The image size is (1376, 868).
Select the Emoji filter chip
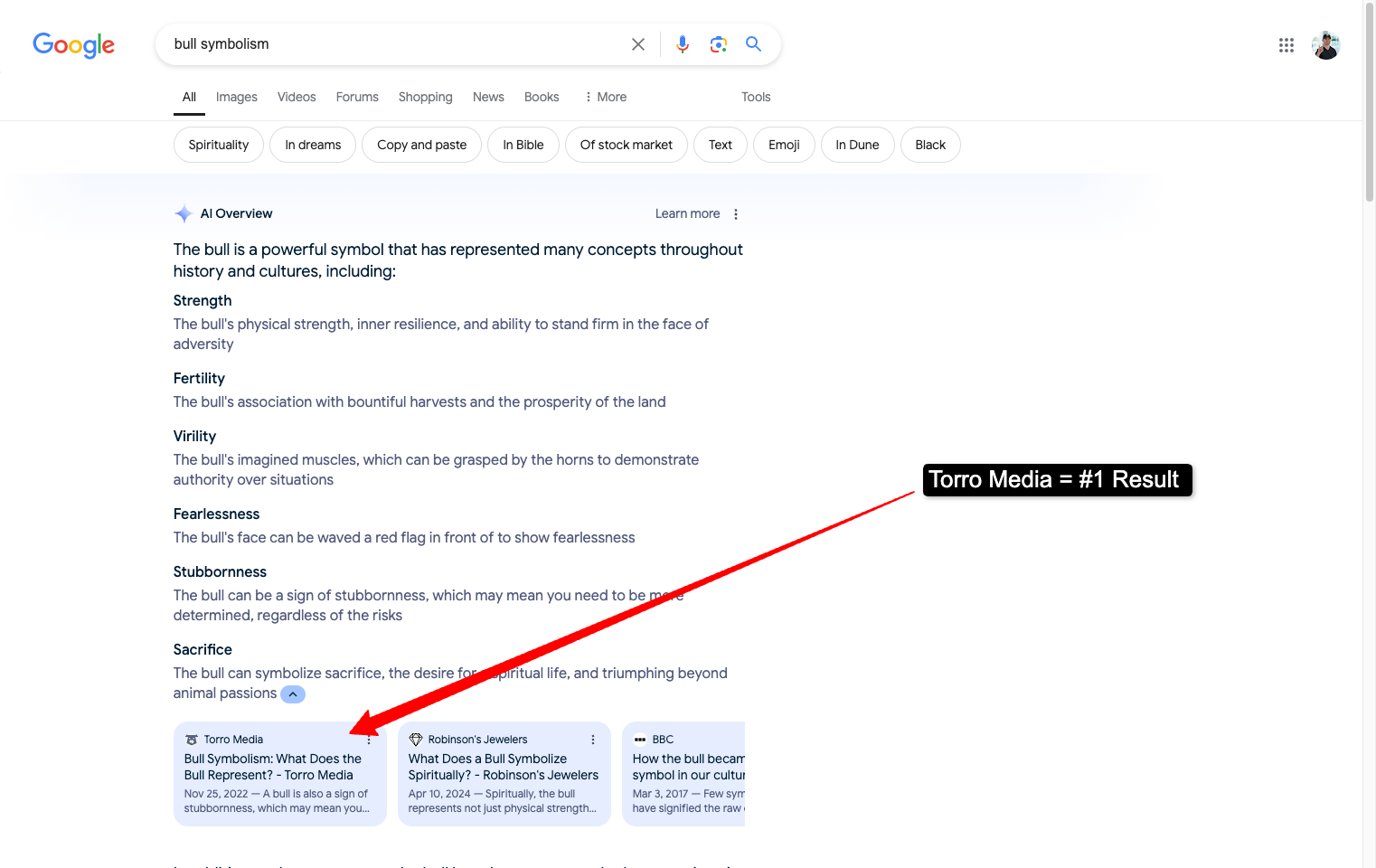[784, 145]
